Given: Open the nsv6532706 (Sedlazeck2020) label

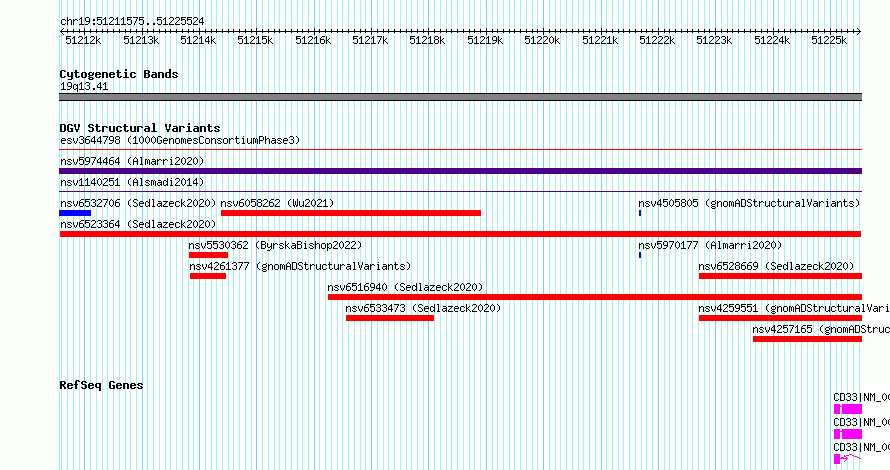Looking at the screenshot, I should tap(138, 203).
